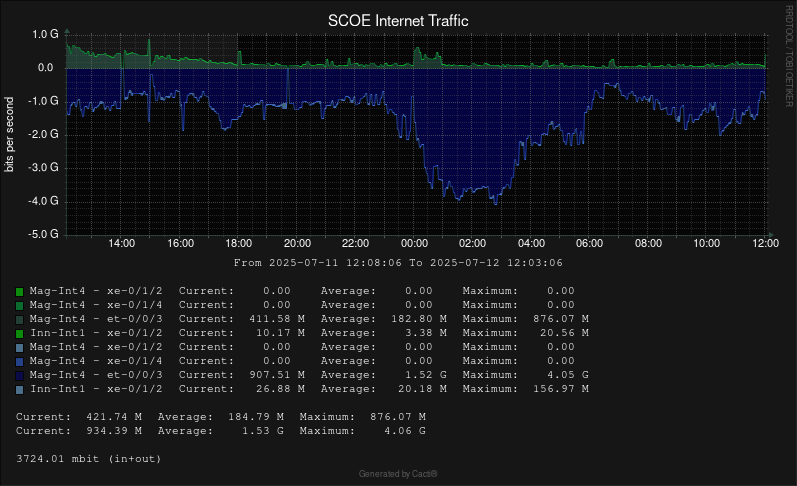Click the maximum value '20.56 M'
The height and width of the screenshot is (486, 797).
[564, 333]
